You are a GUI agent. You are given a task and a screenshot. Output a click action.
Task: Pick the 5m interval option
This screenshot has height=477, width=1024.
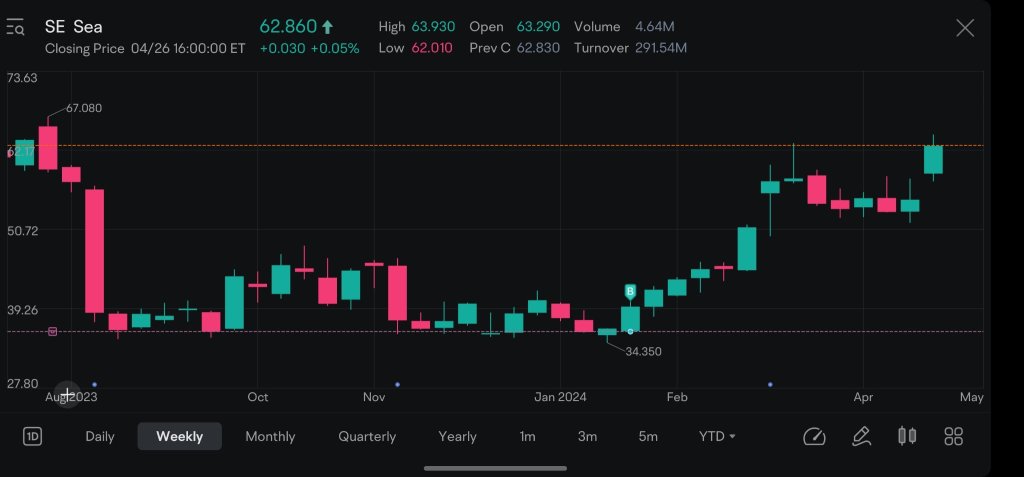(x=648, y=437)
